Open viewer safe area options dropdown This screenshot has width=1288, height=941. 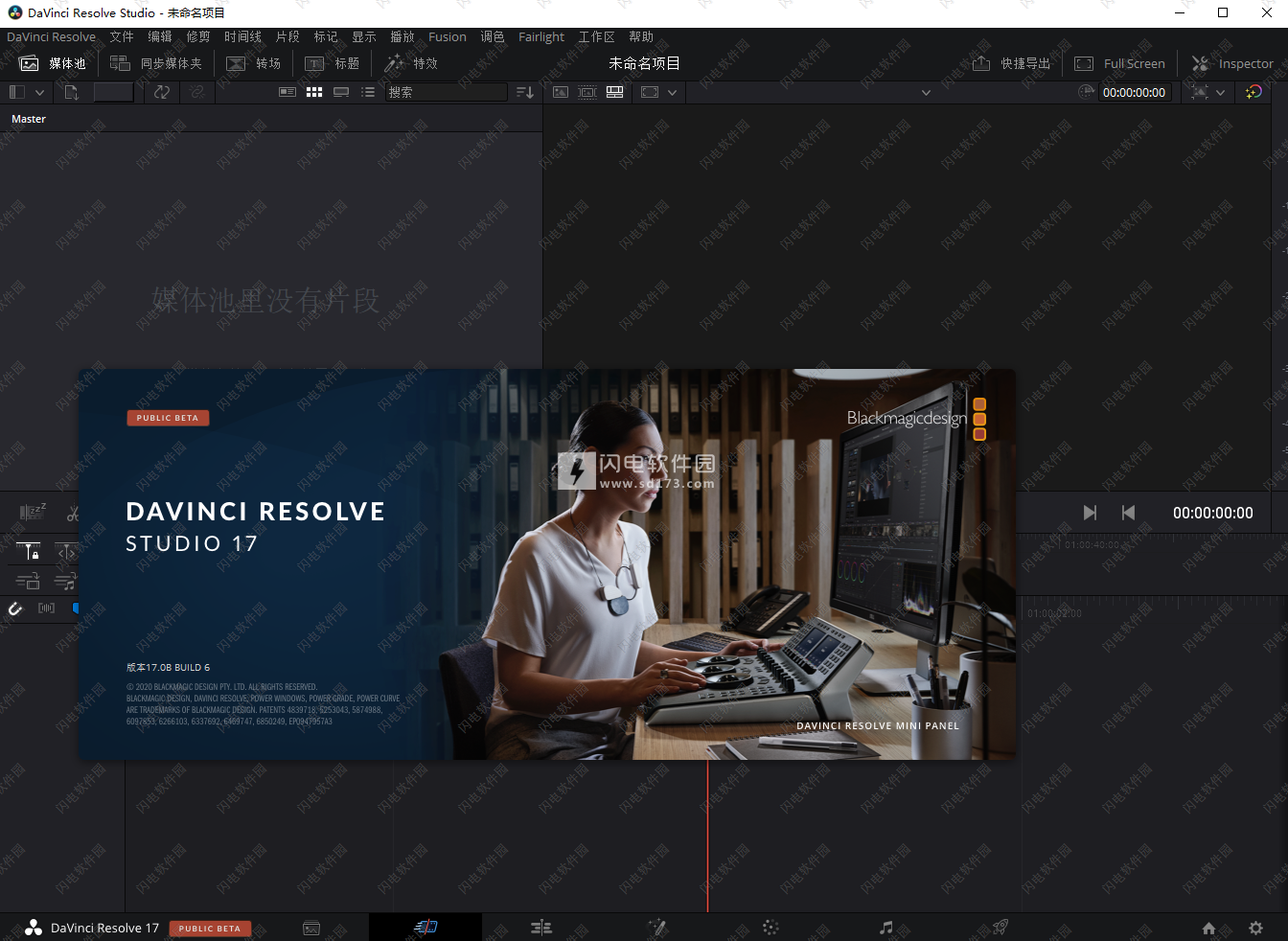(672, 93)
